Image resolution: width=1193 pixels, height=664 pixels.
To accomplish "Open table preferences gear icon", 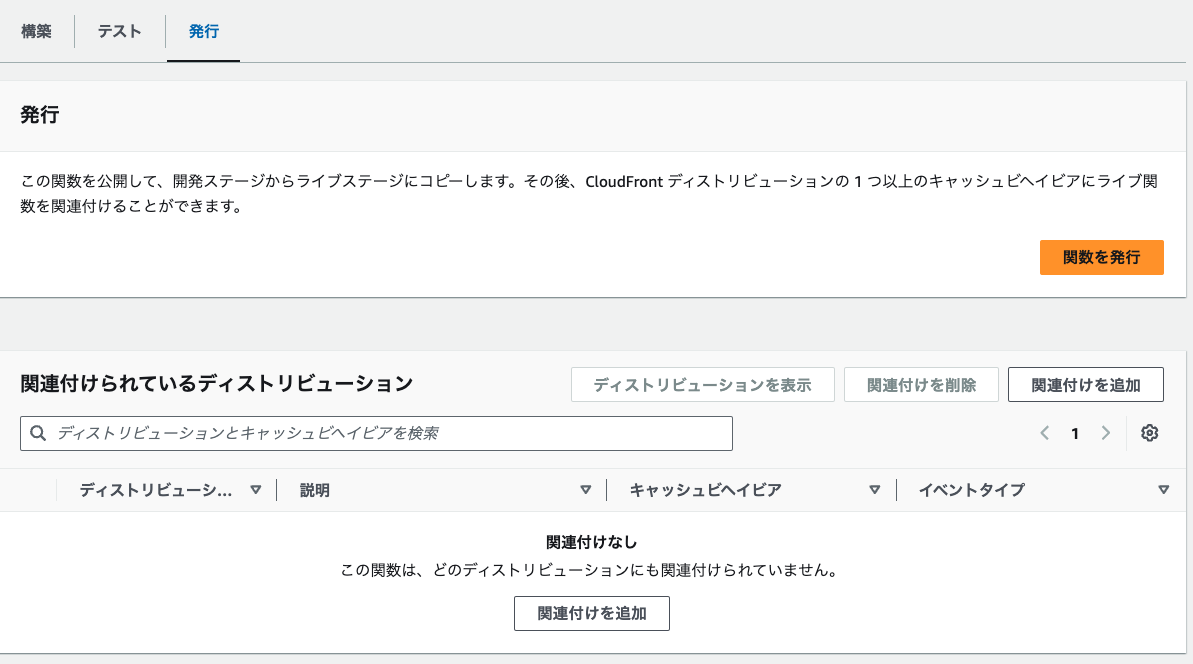I will pyautogui.click(x=1150, y=434).
